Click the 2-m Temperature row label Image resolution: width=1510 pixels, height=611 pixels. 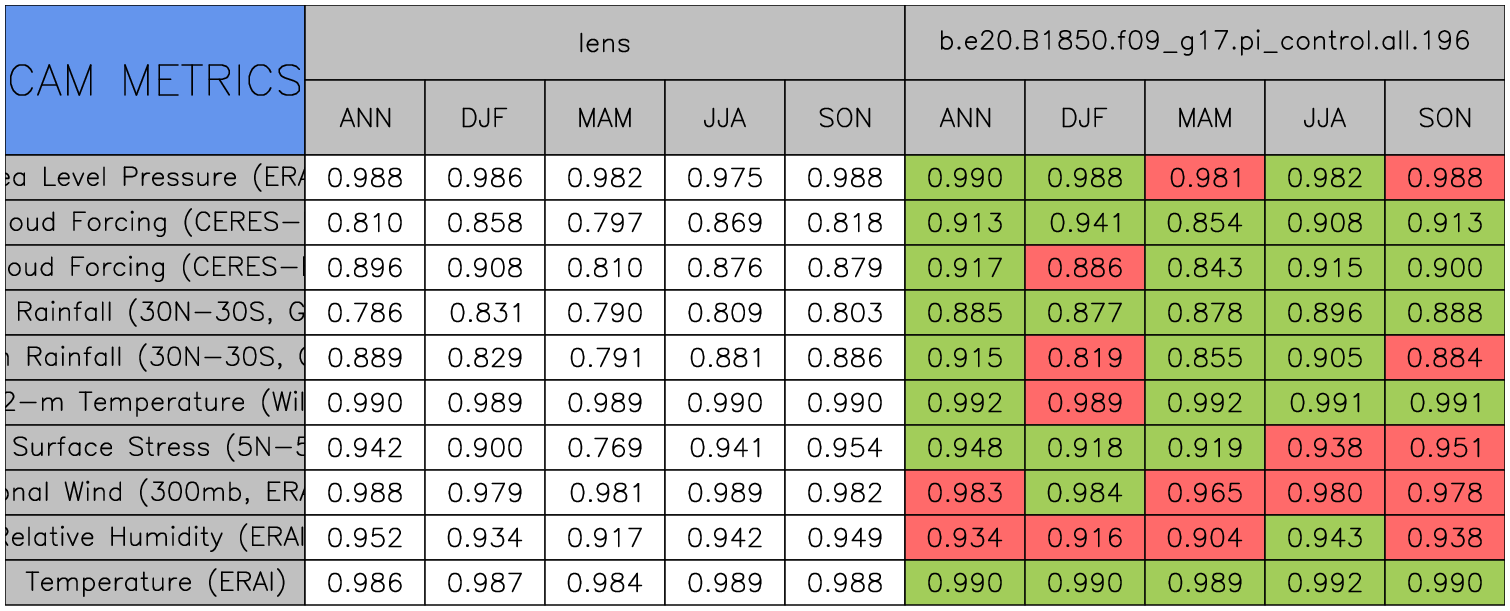coord(155,403)
